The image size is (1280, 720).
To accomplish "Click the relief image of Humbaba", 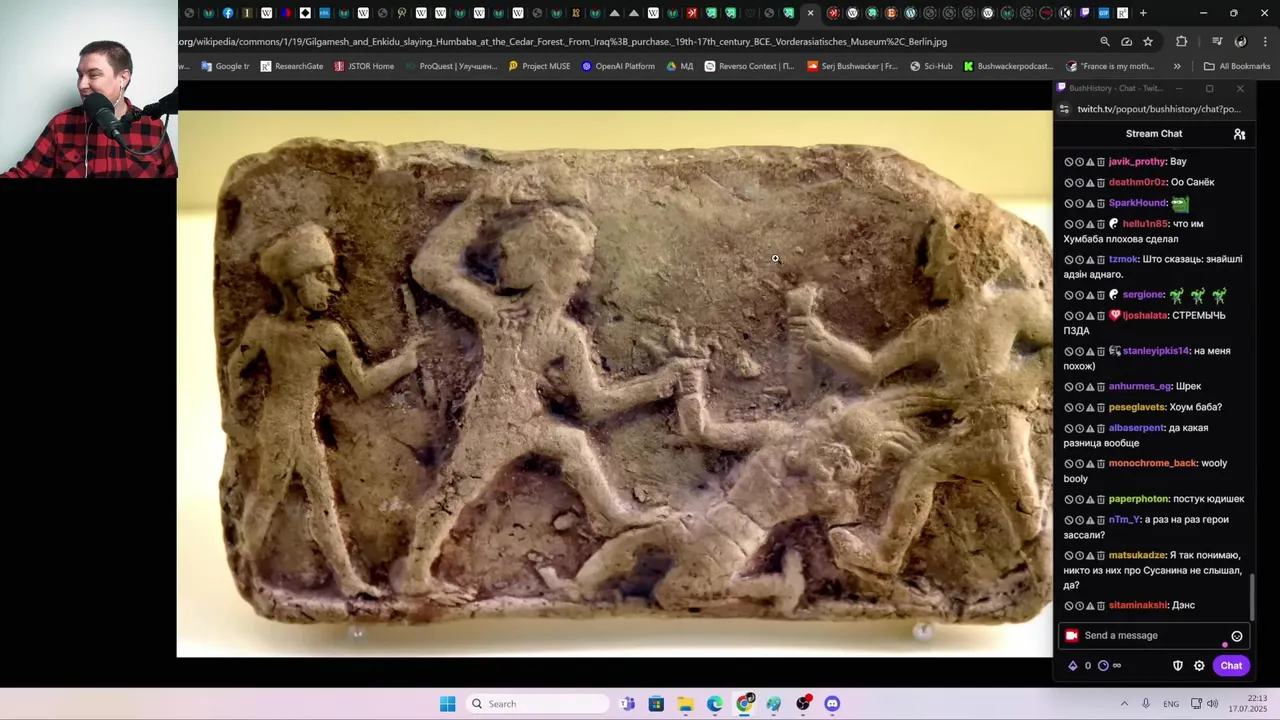I will point(614,384).
